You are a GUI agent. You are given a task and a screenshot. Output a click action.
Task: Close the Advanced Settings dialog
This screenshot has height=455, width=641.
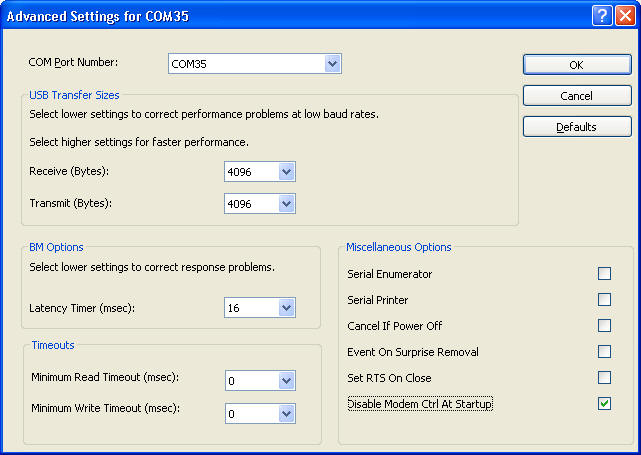[x=625, y=16]
